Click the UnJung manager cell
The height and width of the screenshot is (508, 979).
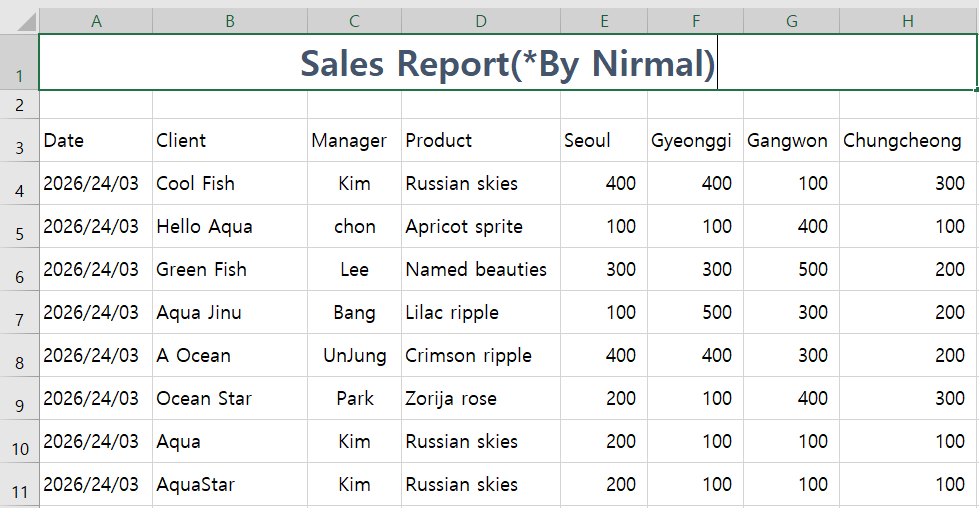[x=354, y=356]
